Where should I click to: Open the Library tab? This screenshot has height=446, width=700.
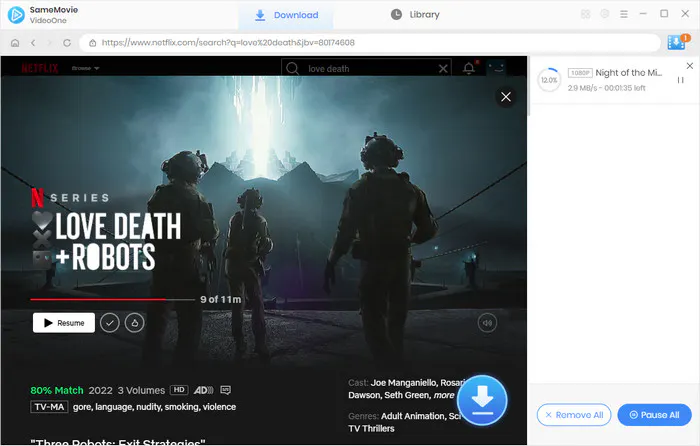pos(415,15)
